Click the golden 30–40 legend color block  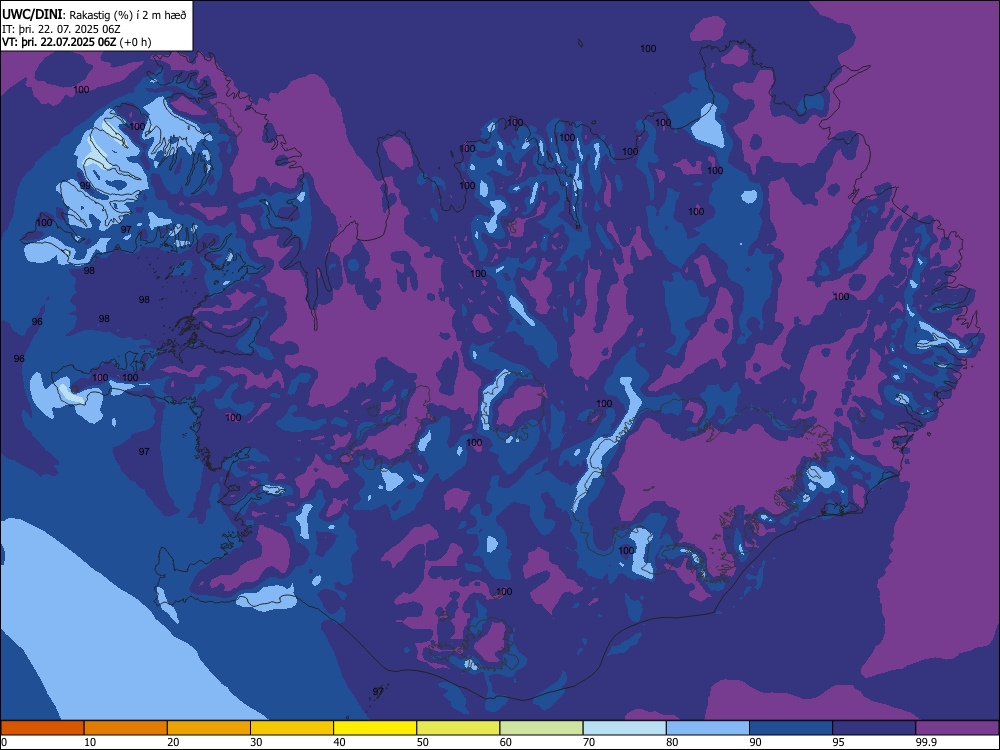(x=292, y=728)
